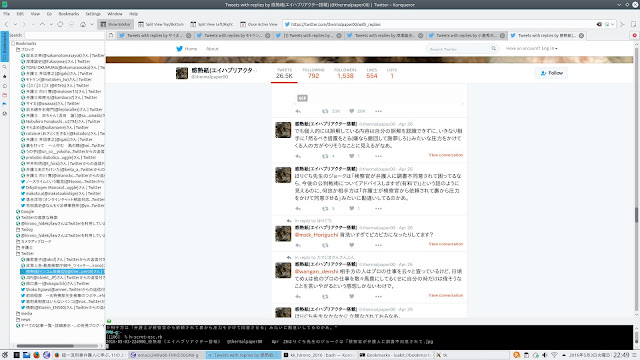Toggle the Show Sidebar button
Viewport: 640px width, 360px height.
116,24
